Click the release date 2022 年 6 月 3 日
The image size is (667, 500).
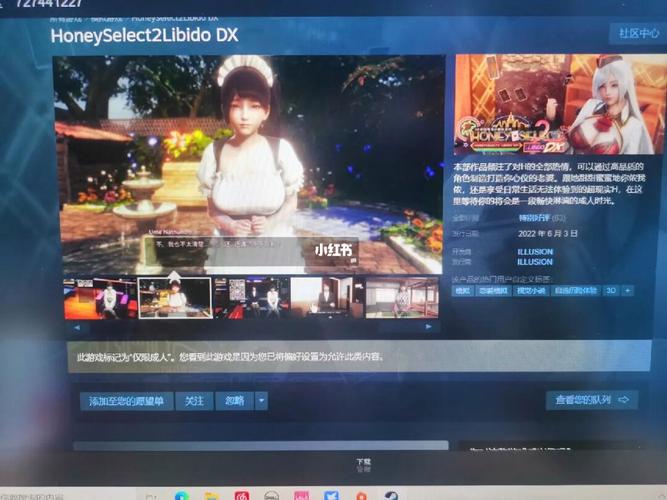[548, 234]
